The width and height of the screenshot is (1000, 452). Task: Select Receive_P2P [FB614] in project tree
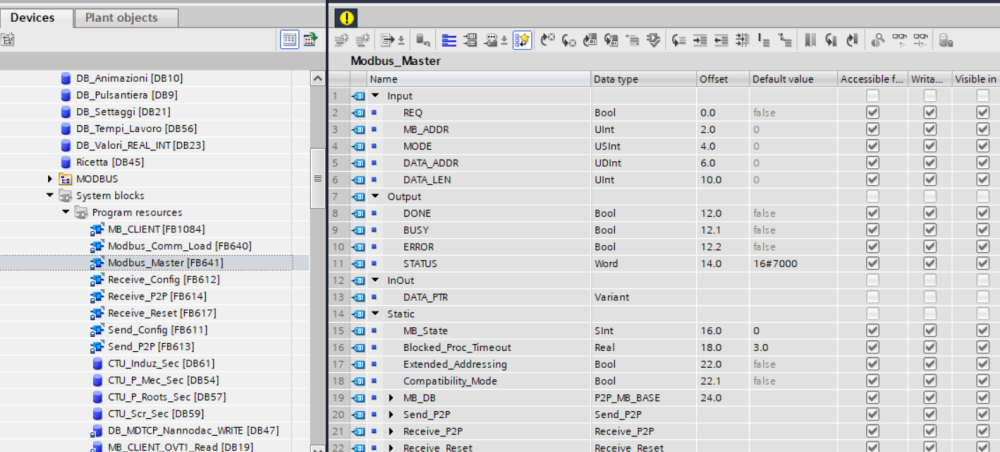[157, 296]
